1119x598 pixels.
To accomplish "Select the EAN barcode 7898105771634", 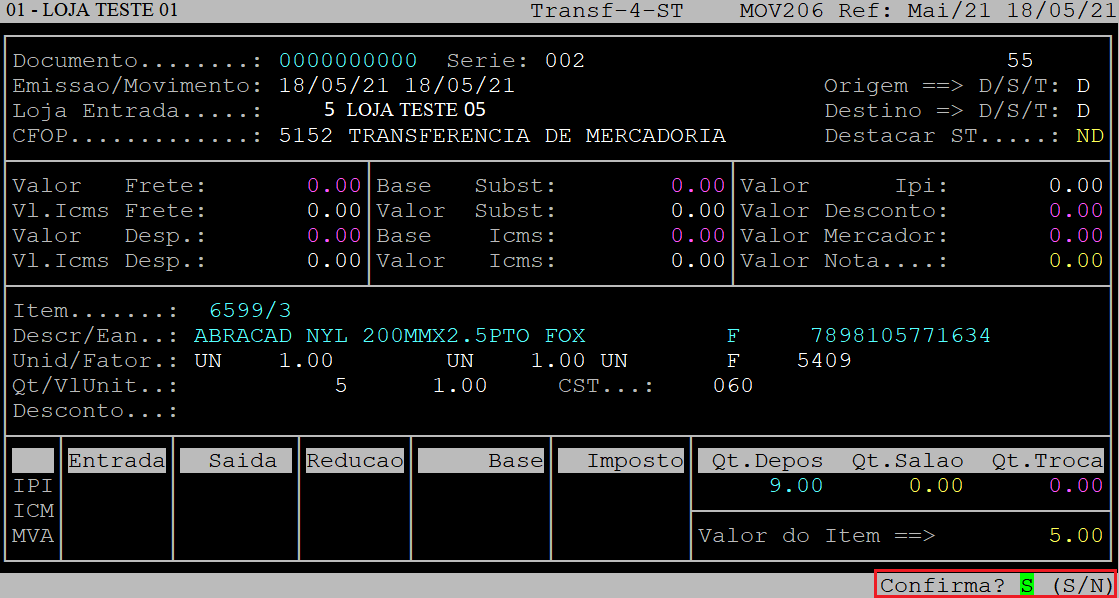I will (900, 336).
